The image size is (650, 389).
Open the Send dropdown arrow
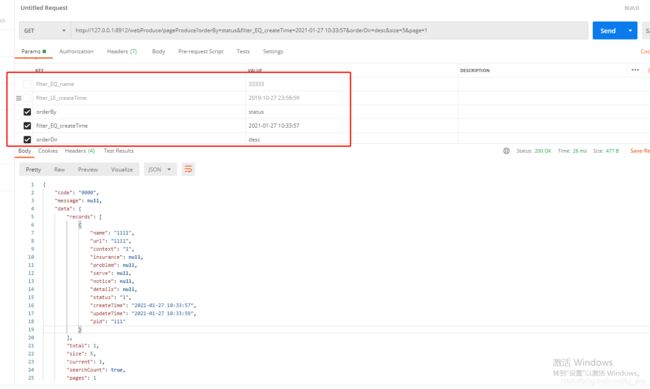coord(630,31)
